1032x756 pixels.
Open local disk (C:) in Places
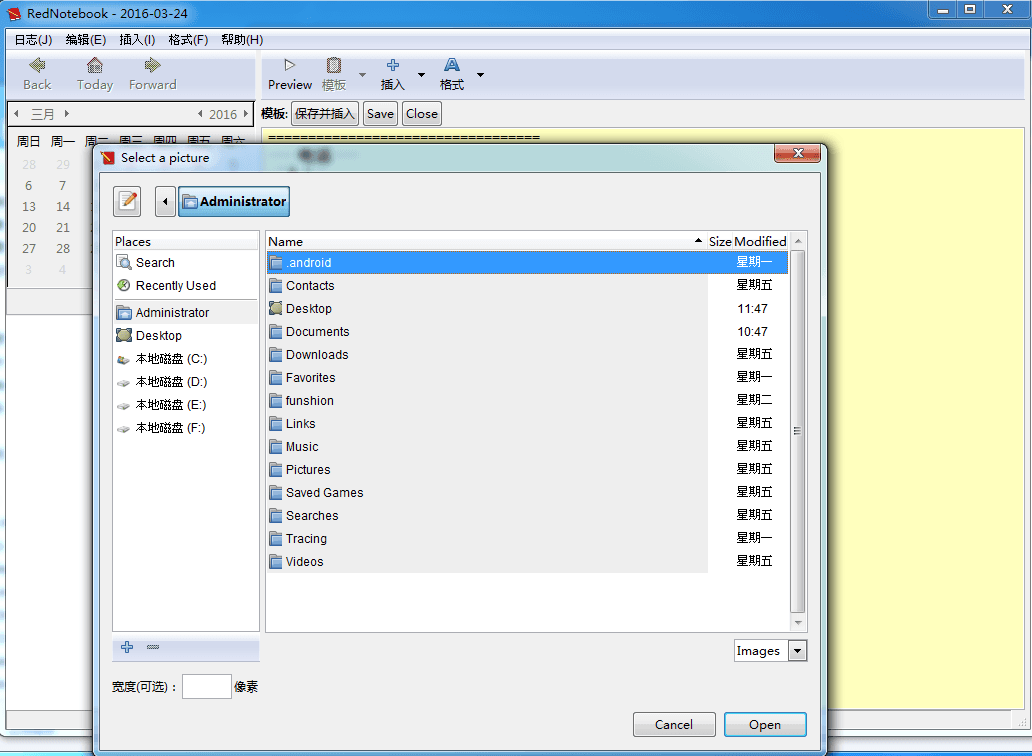point(186,359)
